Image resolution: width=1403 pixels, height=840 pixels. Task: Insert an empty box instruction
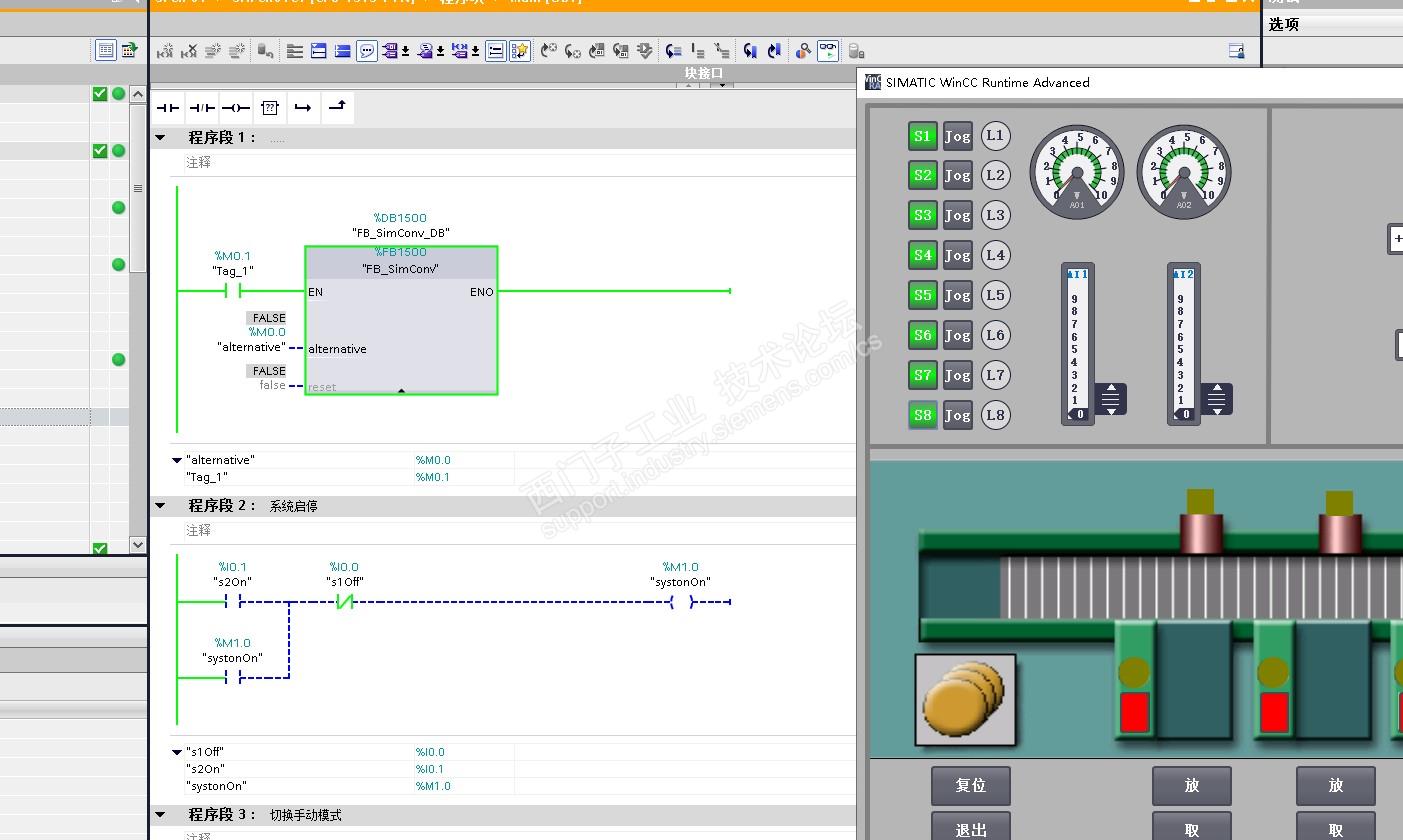270,108
